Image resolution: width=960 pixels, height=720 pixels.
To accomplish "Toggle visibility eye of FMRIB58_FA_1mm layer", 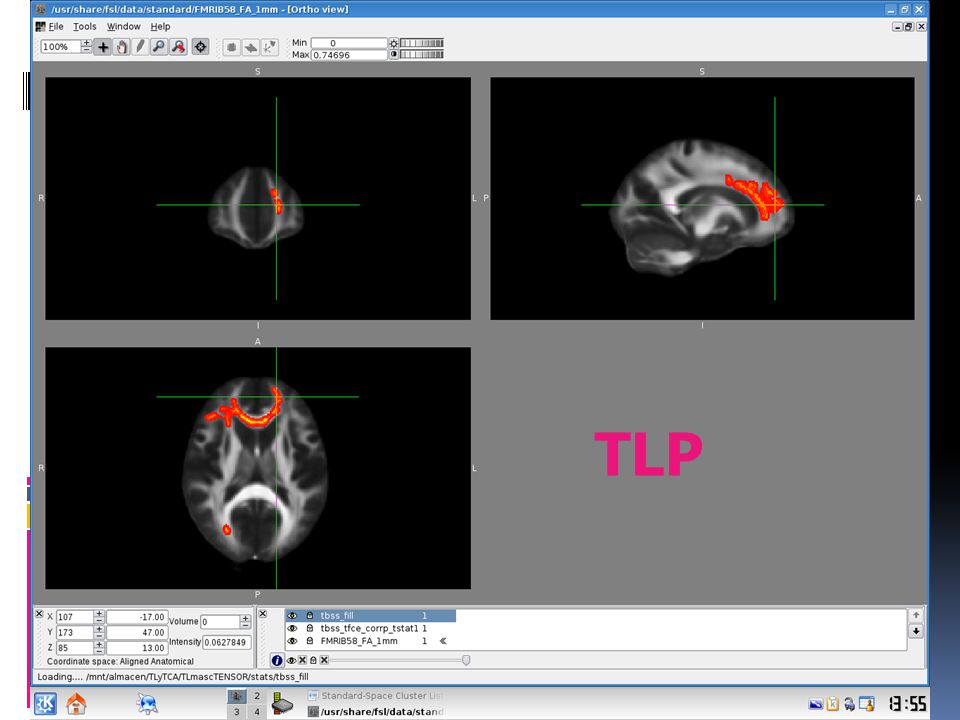I will point(292,641).
